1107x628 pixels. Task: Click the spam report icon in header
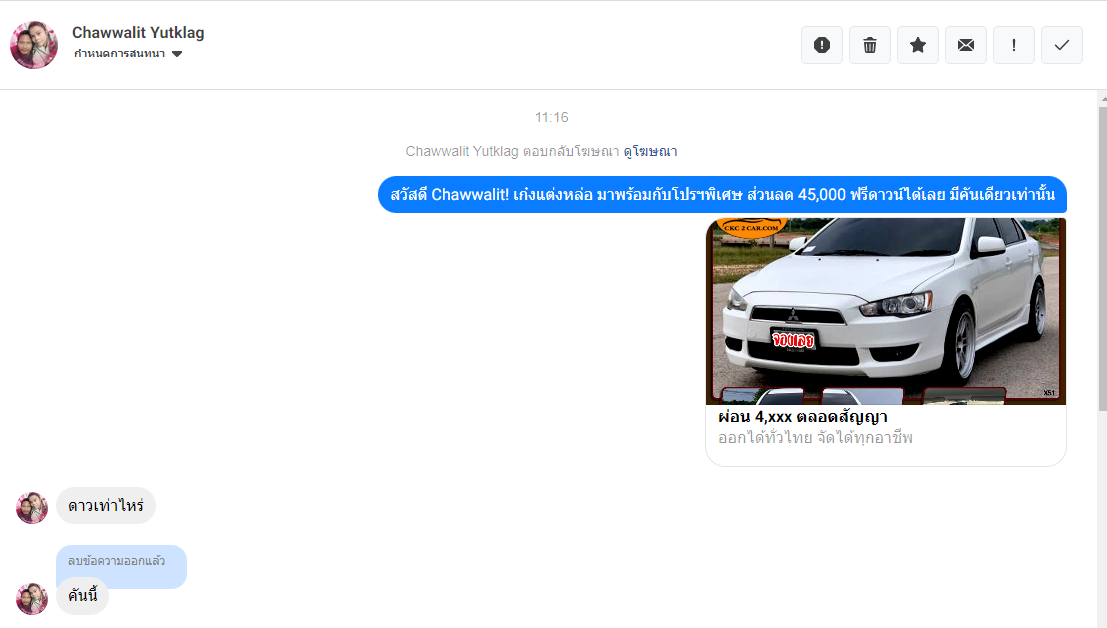click(821, 45)
